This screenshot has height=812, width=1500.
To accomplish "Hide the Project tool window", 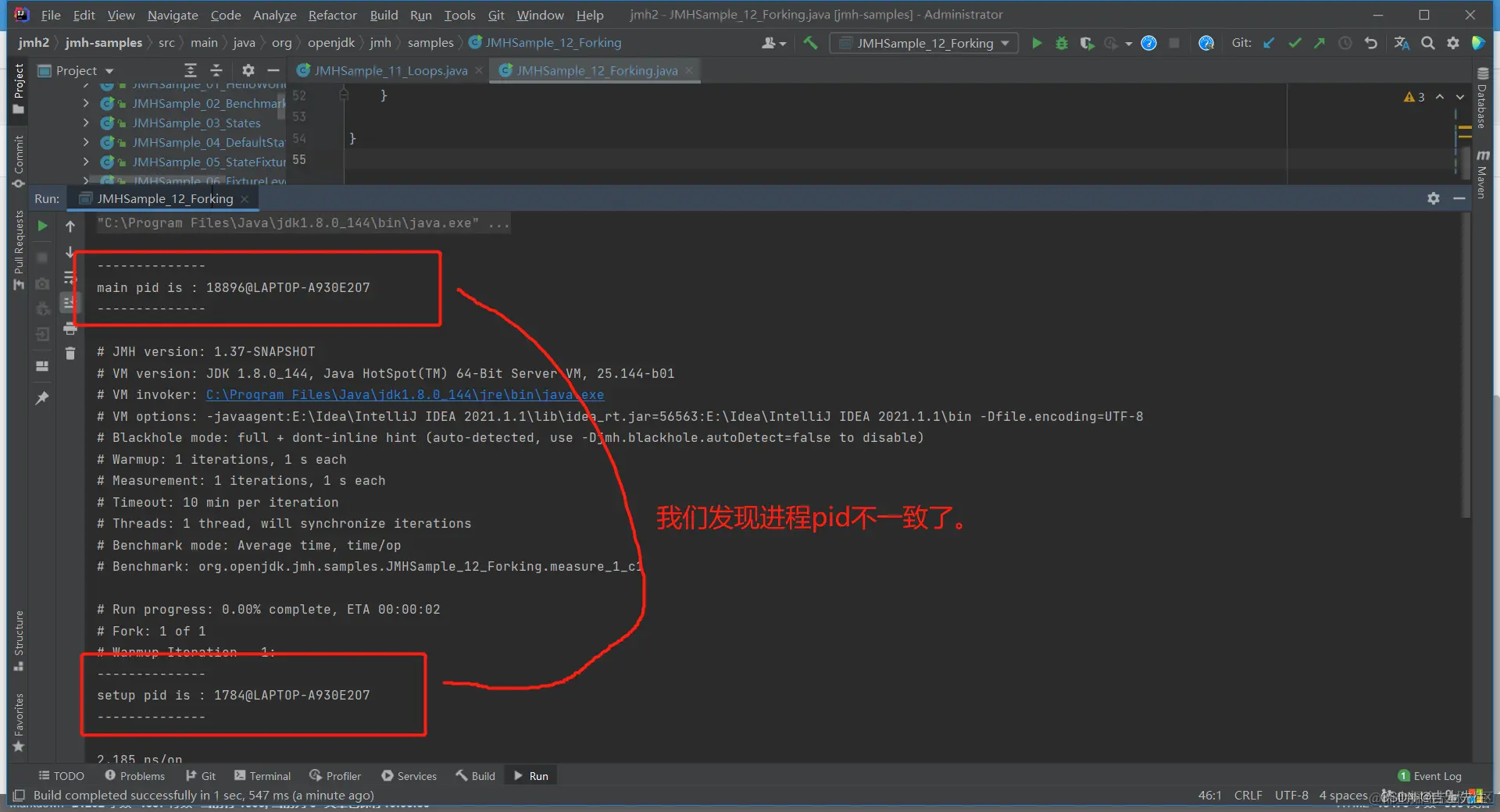I will pos(273,70).
